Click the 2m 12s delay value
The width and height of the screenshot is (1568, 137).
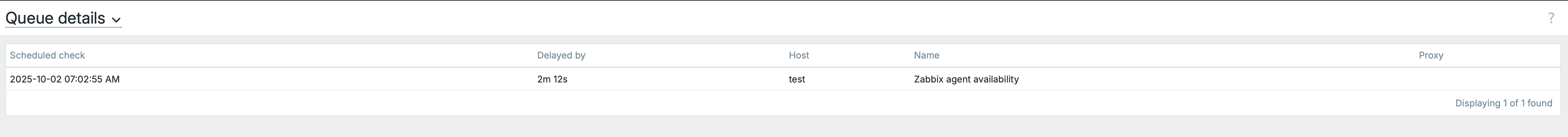pos(552,79)
